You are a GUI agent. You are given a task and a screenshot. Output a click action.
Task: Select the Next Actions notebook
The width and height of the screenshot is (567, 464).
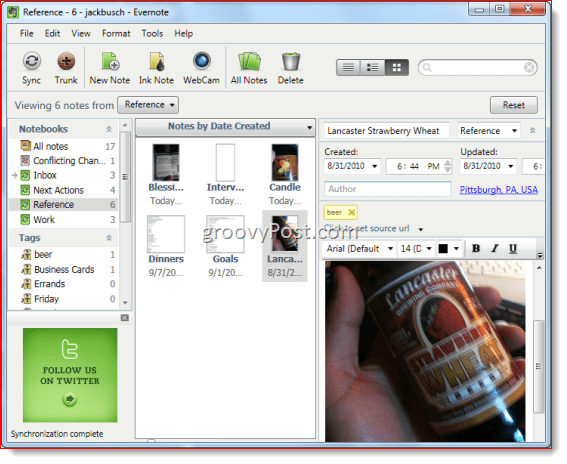(63, 190)
